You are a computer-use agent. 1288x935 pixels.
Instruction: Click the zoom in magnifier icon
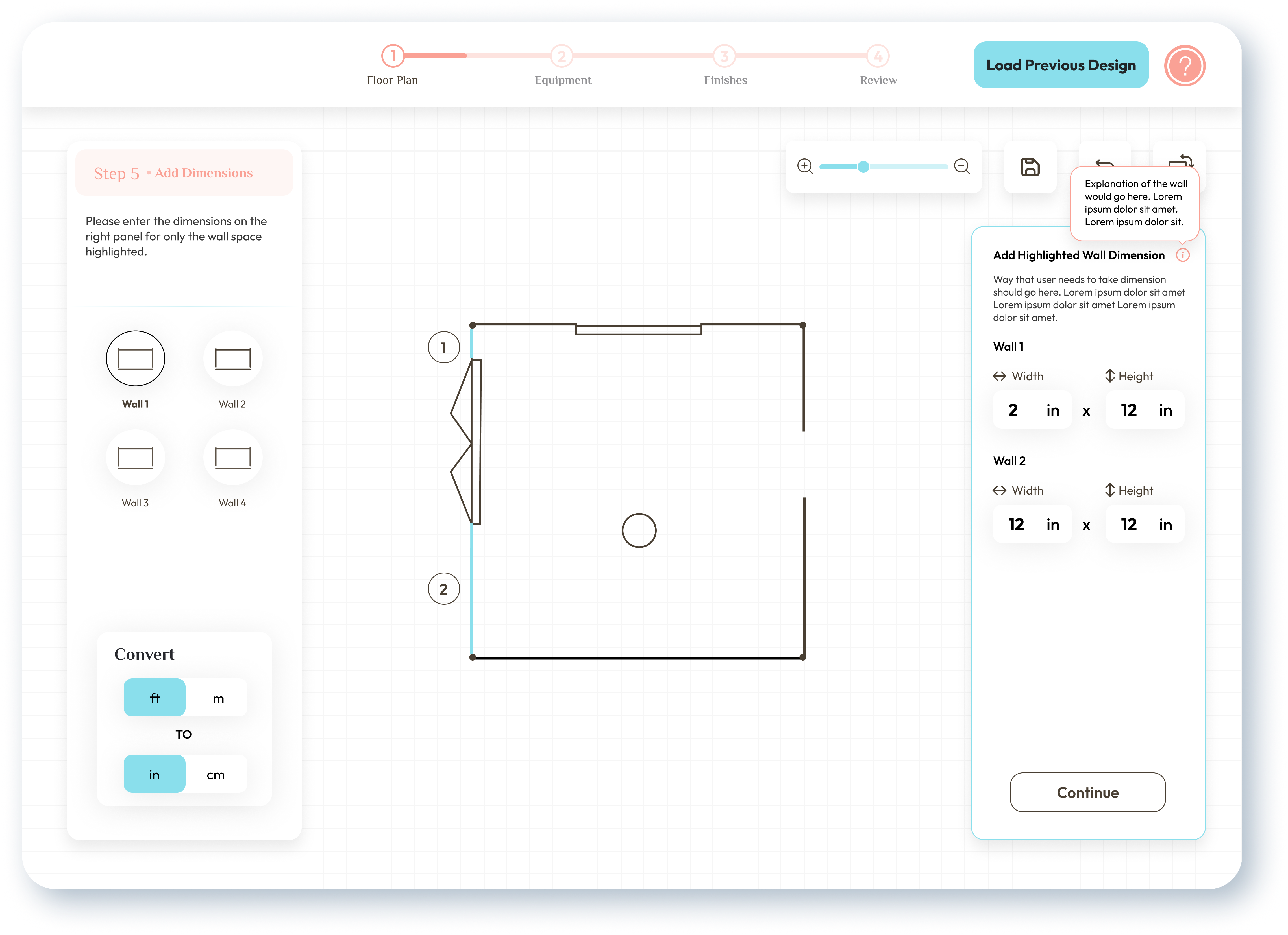point(805,167)
